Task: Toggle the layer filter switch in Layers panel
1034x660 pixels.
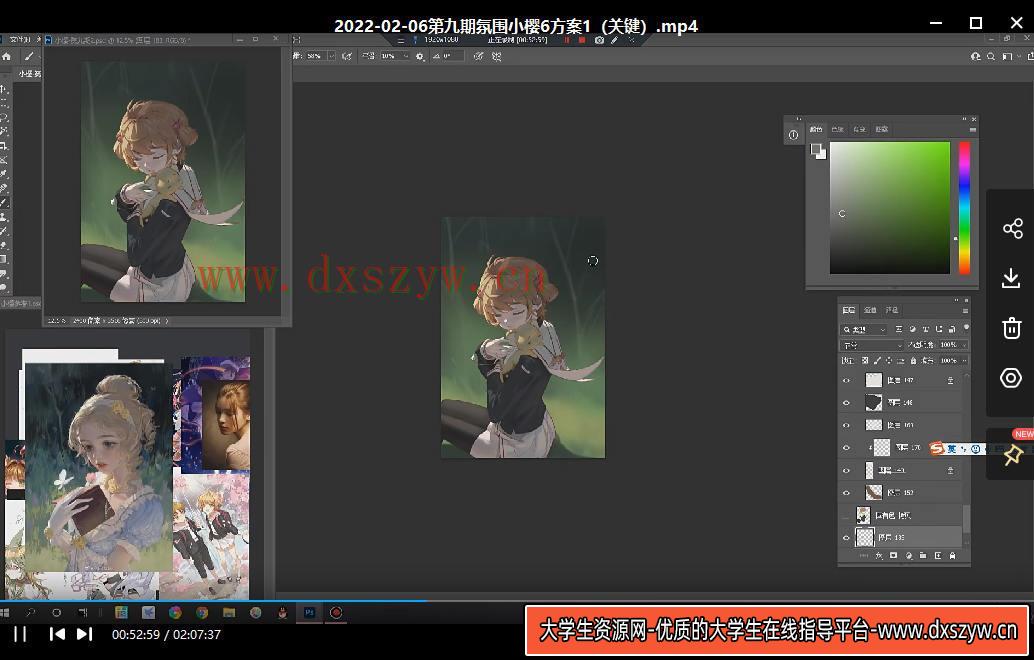Action: tap(966, 328)
